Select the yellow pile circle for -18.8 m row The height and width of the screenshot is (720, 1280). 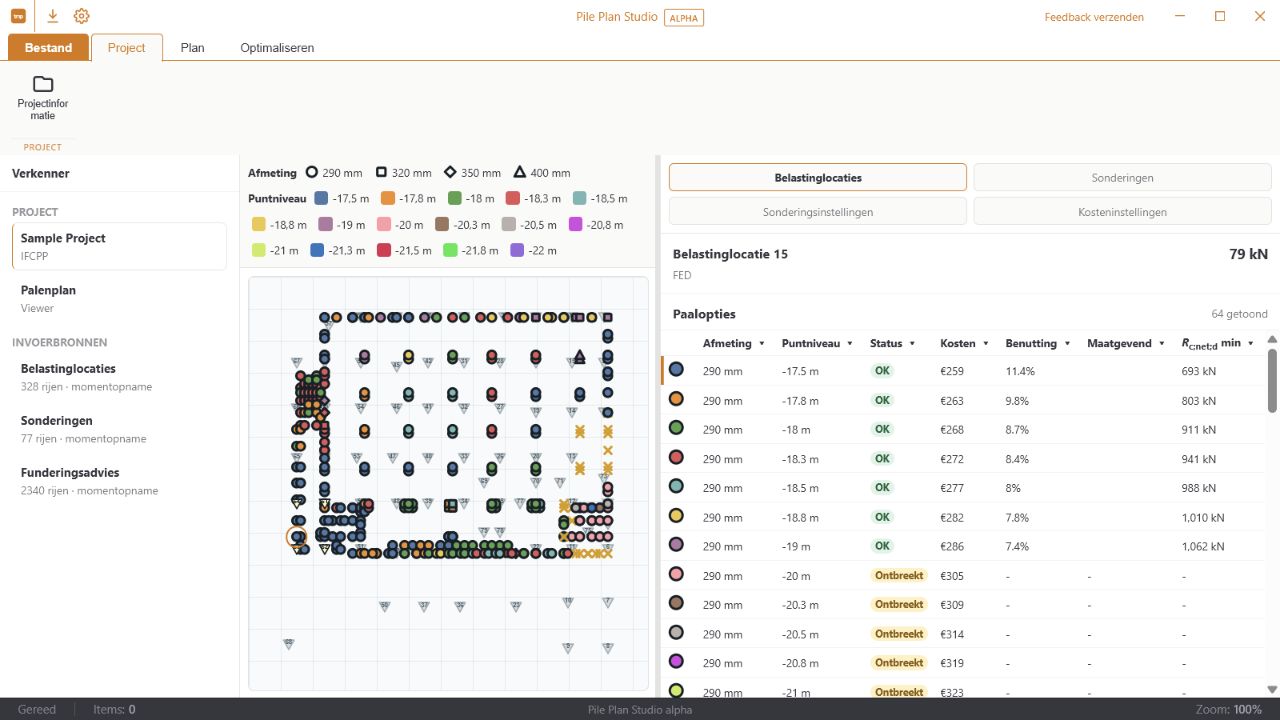[676, 516]
